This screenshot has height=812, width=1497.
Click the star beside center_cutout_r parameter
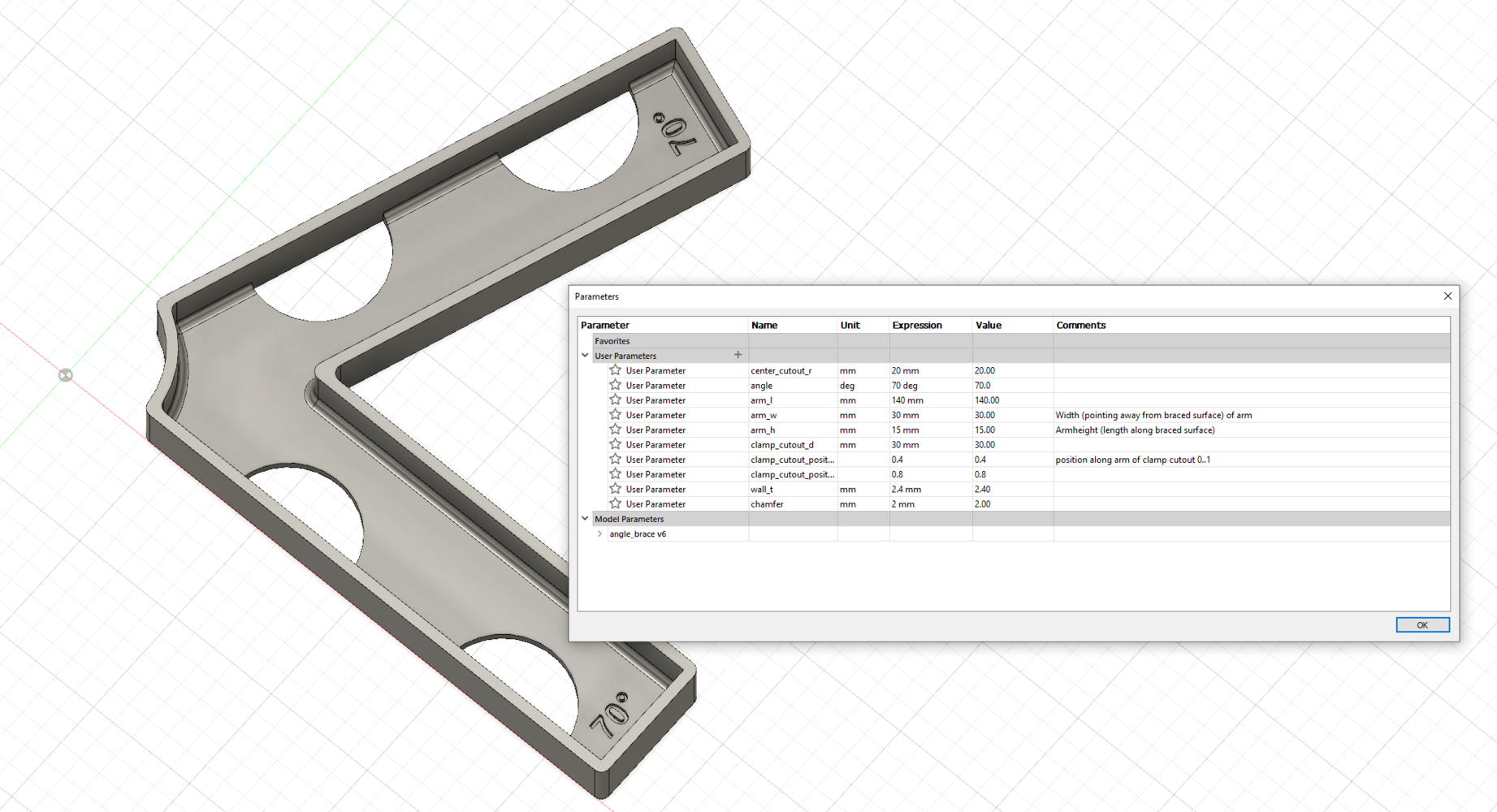[615, 370]
